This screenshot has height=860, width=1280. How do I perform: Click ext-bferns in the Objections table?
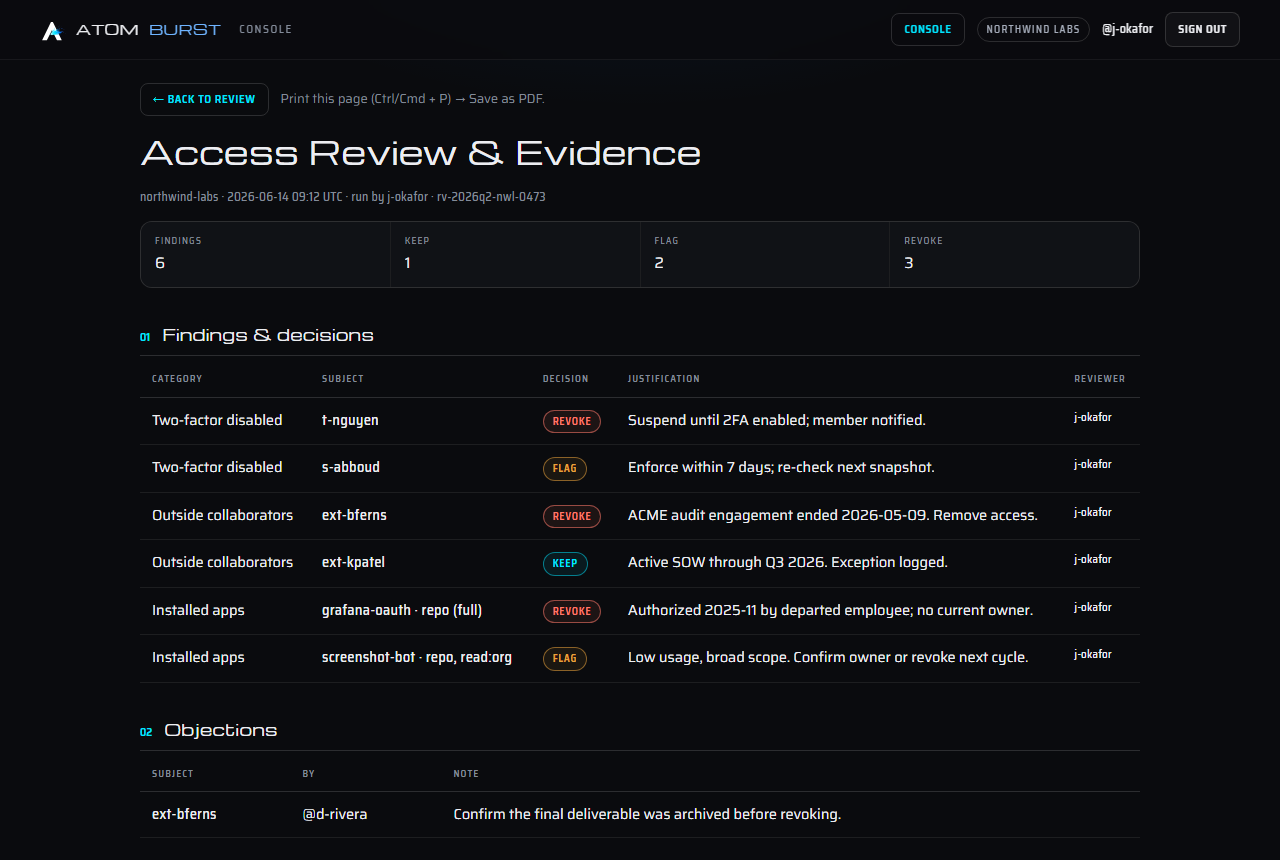(x=184, y=814)
